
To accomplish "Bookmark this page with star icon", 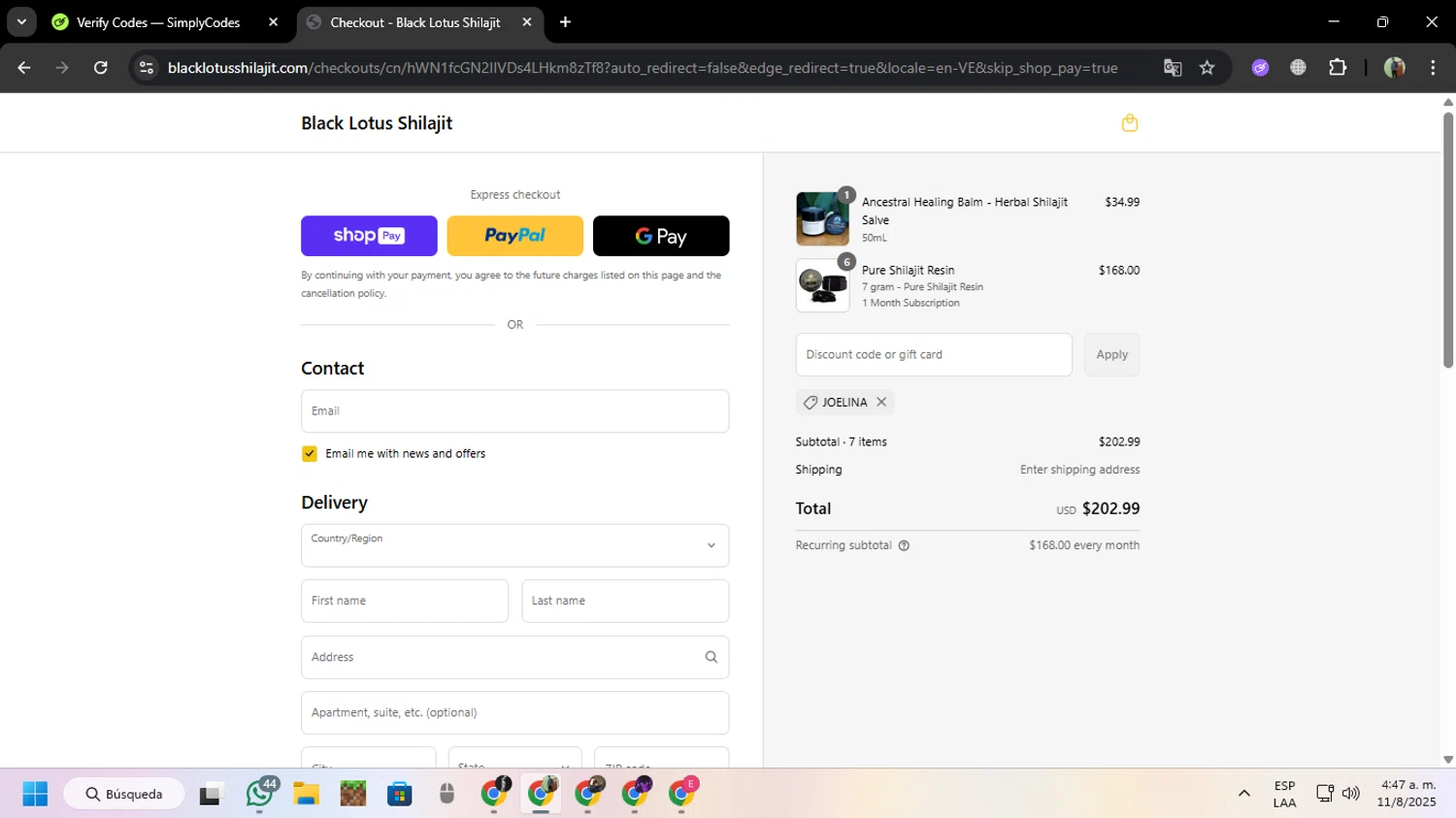I will tap(1207, 68).
